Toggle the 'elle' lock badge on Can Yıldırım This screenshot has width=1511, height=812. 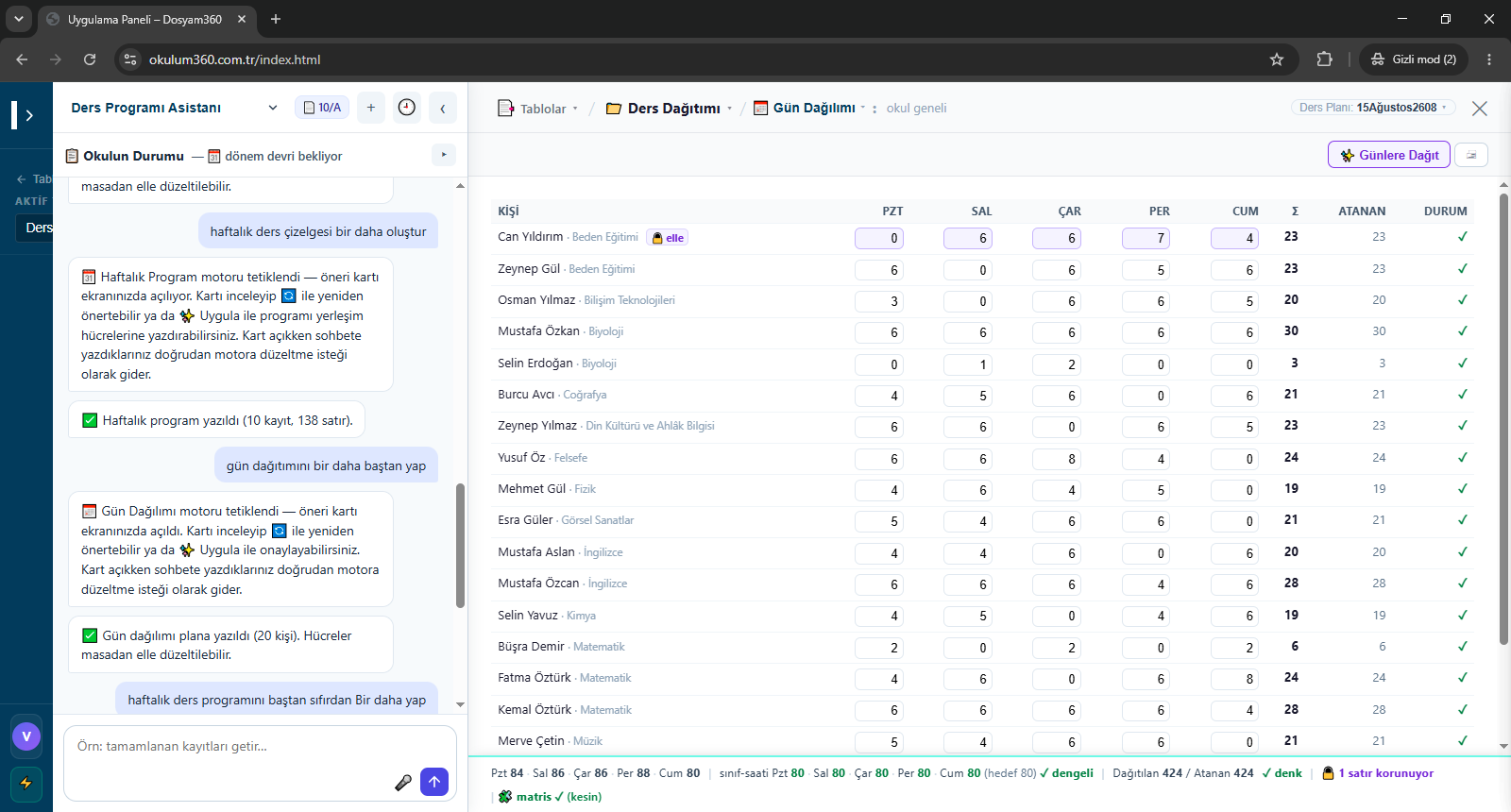(x=668, y=238)
